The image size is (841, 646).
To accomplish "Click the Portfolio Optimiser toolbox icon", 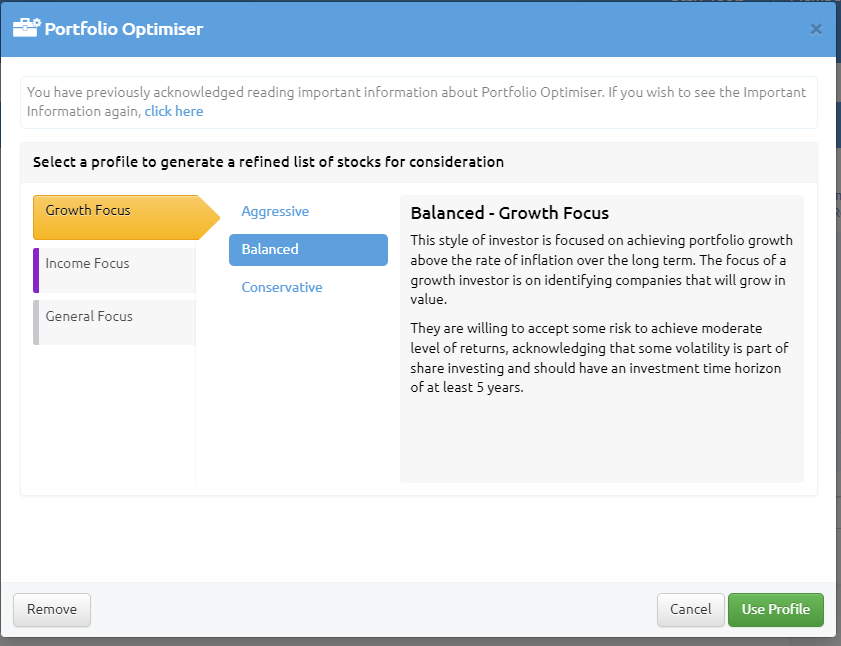I will [x=26, y=27].
